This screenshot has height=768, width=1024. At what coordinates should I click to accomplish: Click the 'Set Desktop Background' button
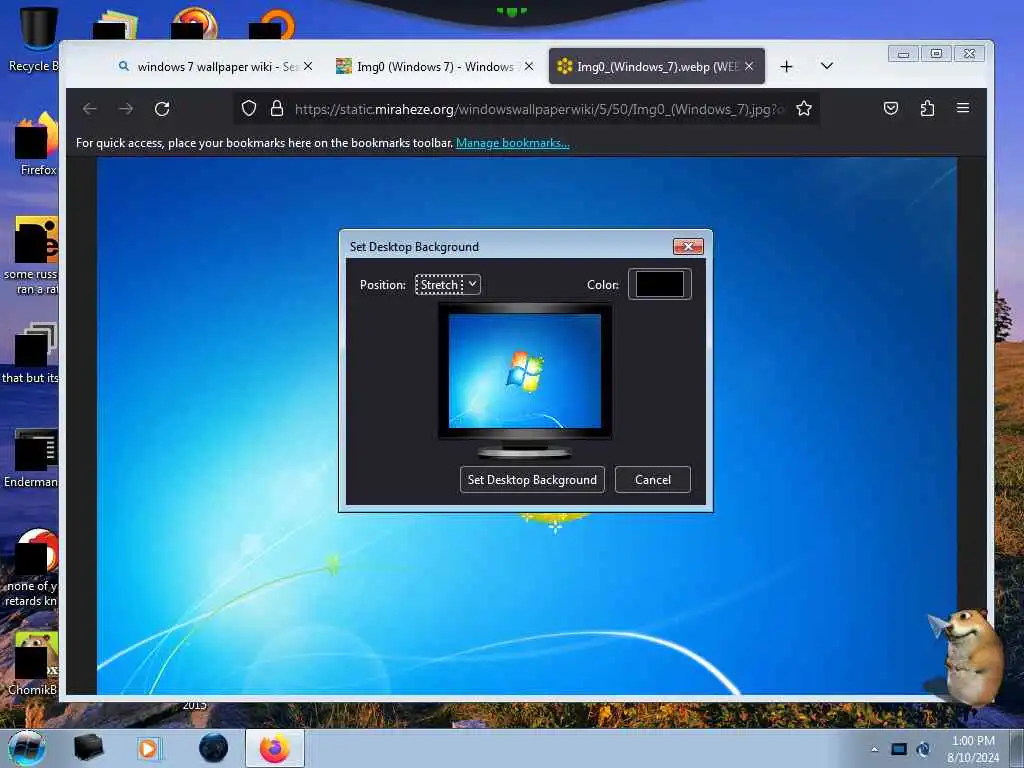coord(532,479)
